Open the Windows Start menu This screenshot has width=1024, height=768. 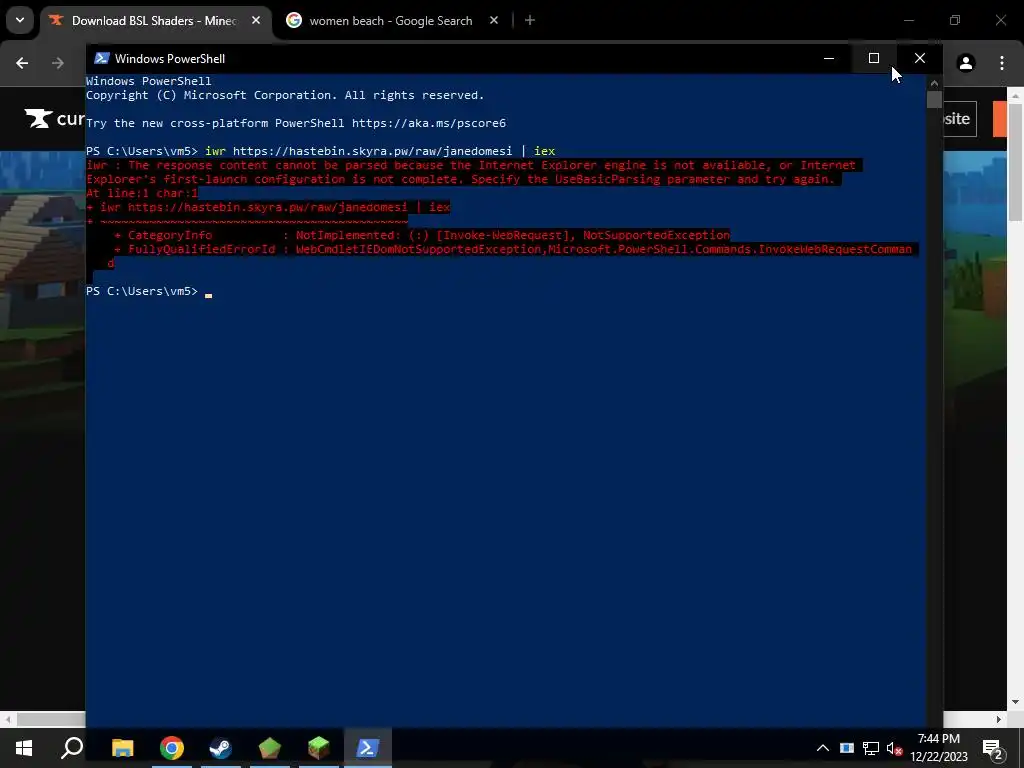[24, 748]
